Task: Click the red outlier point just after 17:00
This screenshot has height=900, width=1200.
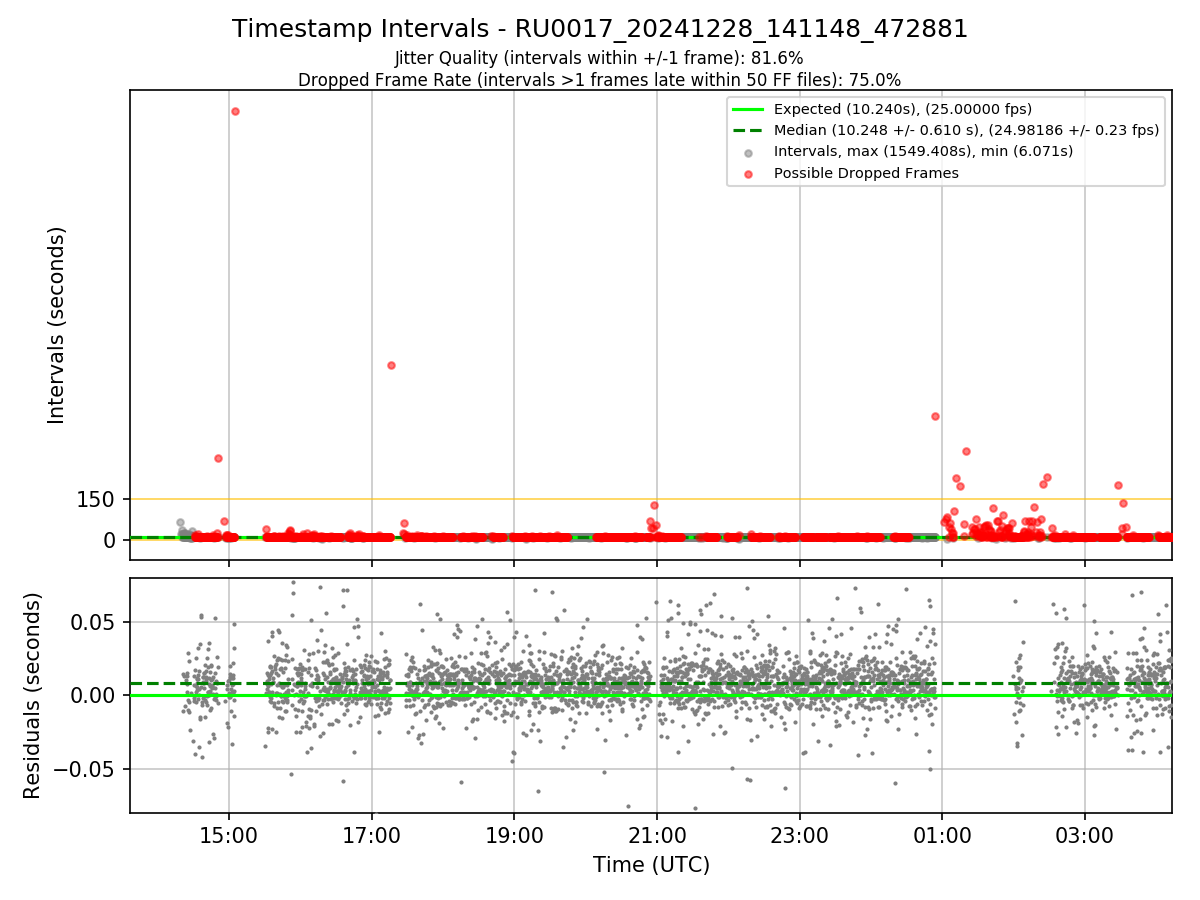Action: 391,365
